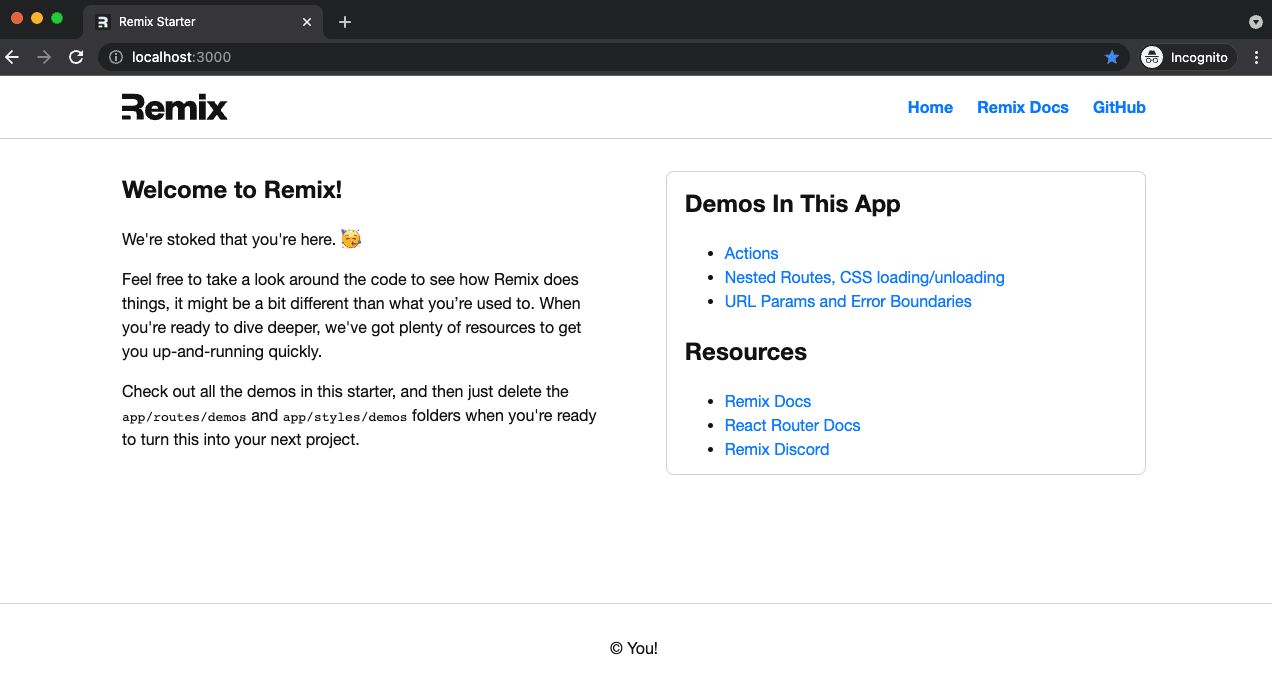
Task: Click the bookmark star in address bar
Action: [x=1112, y=57]
